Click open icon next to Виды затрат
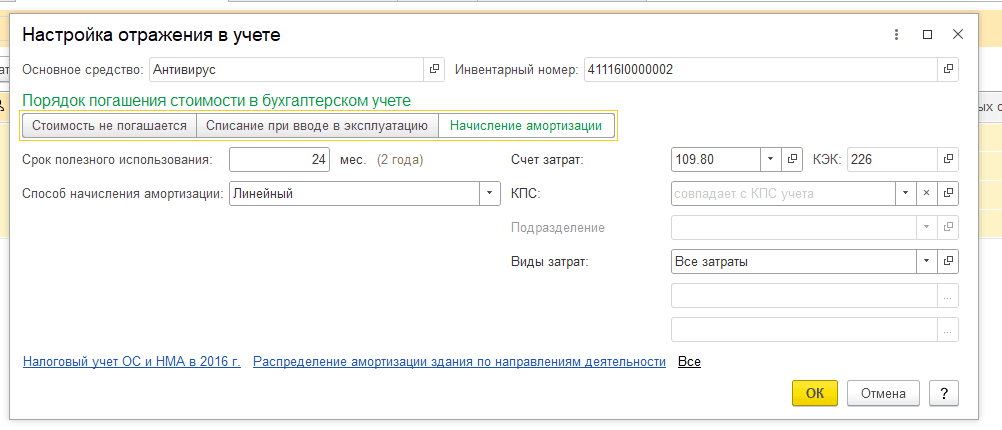Screen dimensions: 1002x430 click(x=948, y=262)
